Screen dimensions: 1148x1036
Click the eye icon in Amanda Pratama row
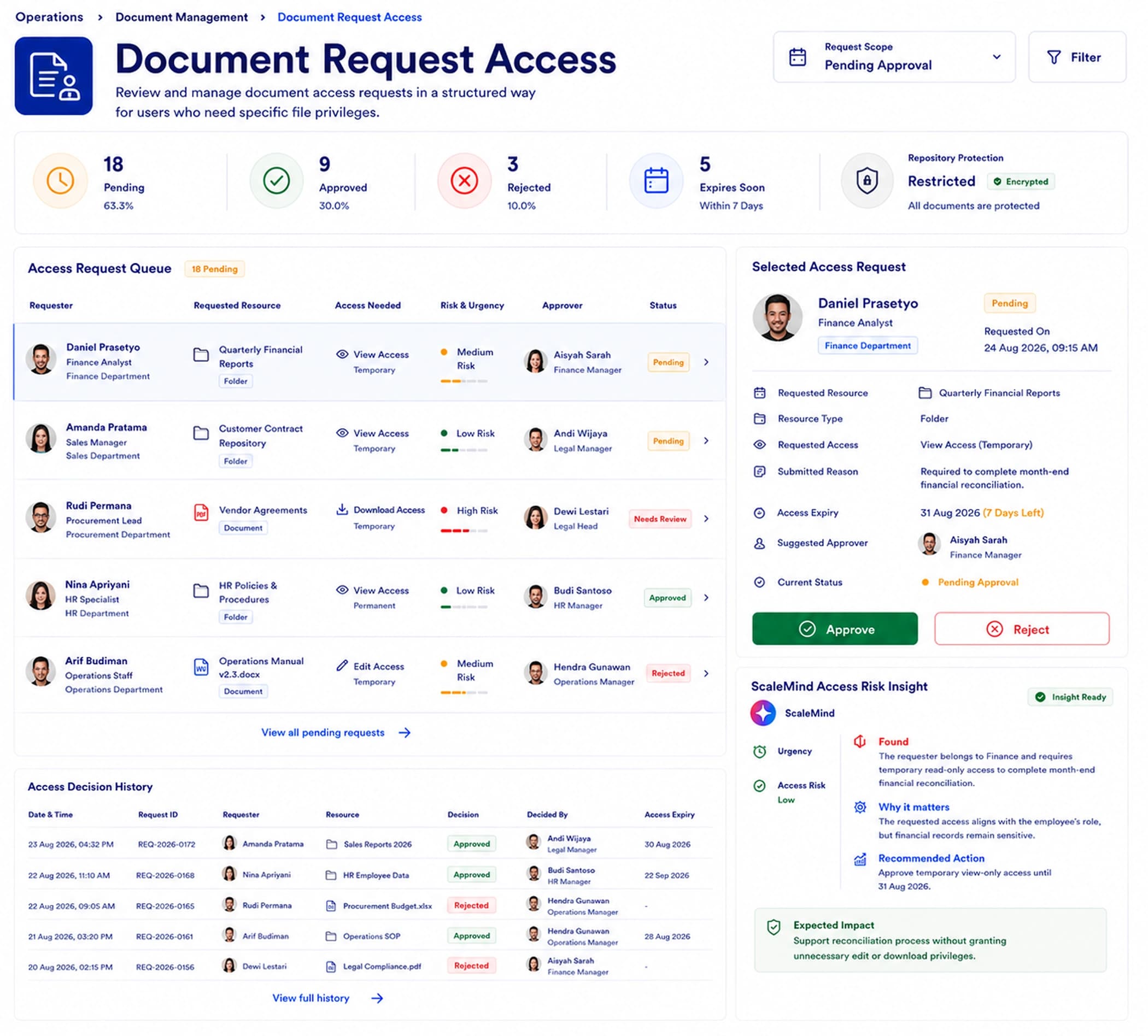tap(342, 433)
